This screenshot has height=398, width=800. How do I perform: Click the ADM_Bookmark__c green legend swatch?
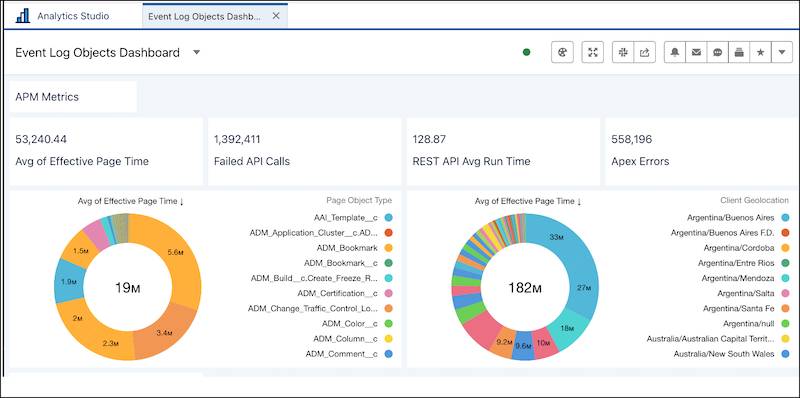pyautogui.click(x=388, y=263)
